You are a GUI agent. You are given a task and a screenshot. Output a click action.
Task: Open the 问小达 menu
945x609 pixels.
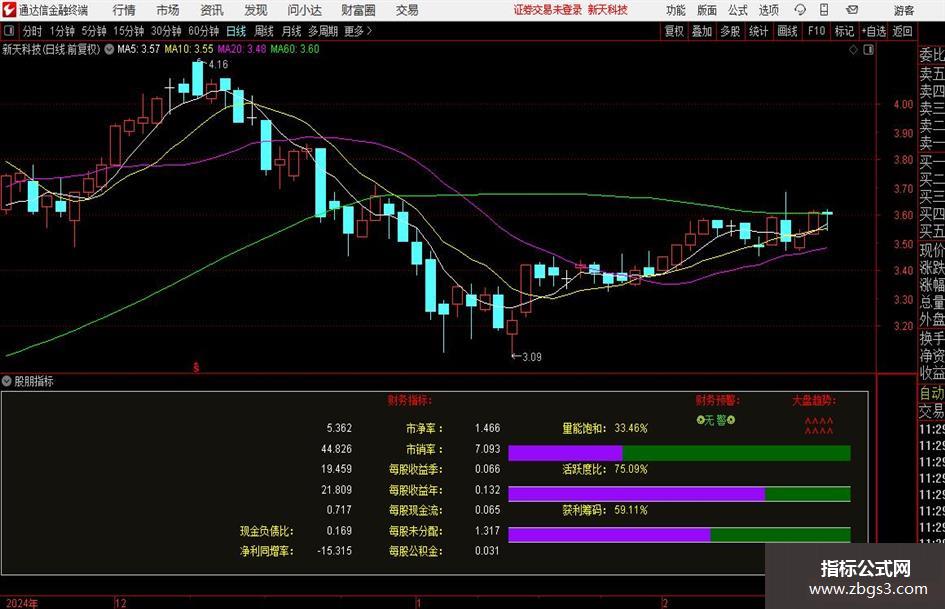[304, 10]
